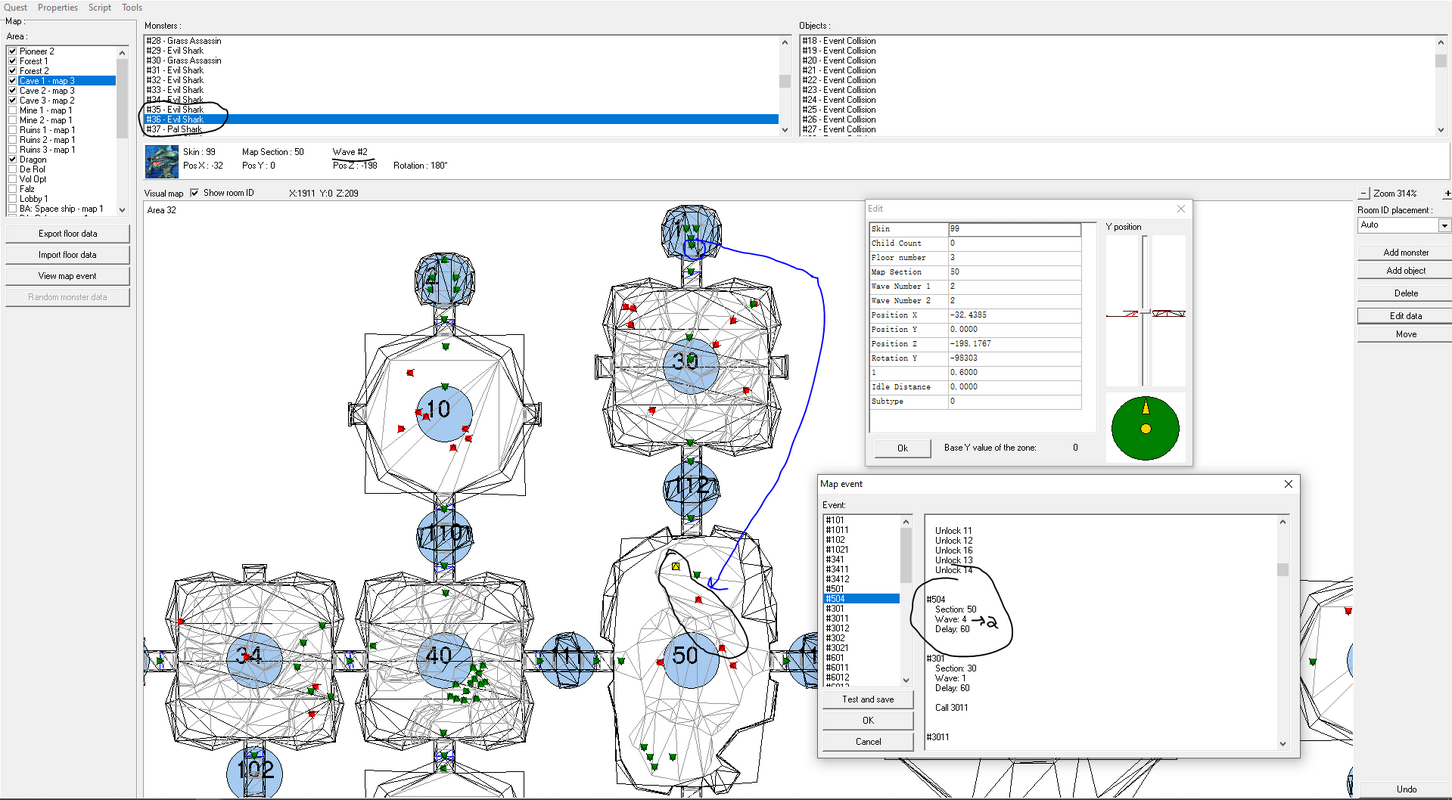Close the Edit dialog

coord(1181,209)
